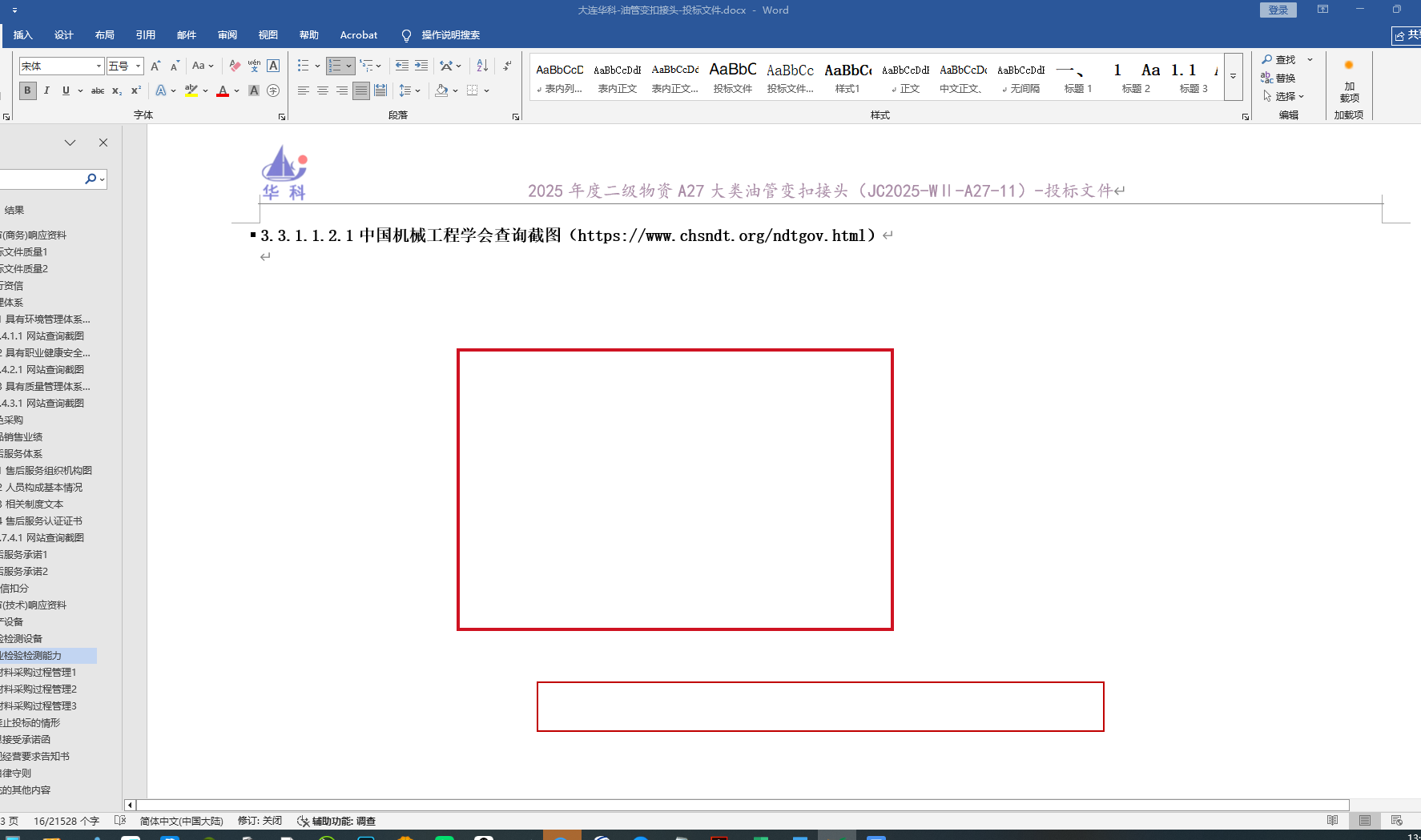Click the bullet list icon

304,66
